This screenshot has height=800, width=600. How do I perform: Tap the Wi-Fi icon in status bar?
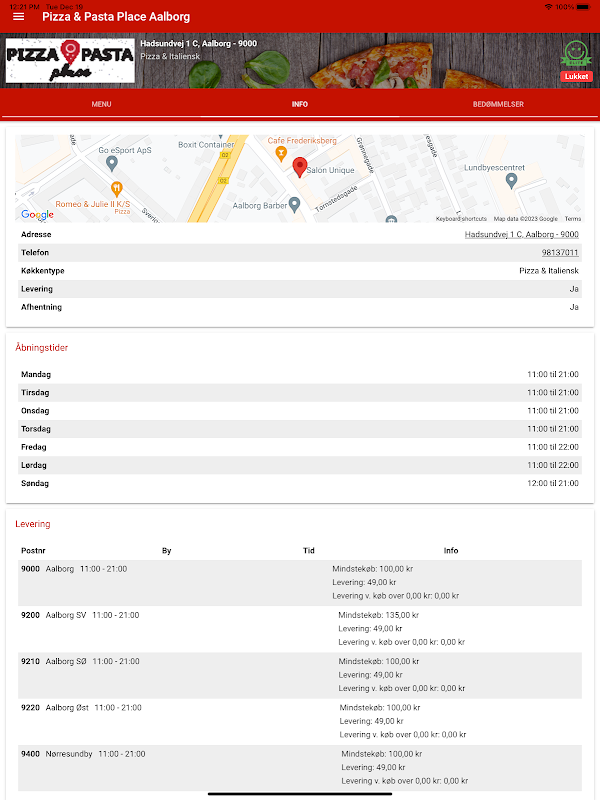[x=549, y=7]
